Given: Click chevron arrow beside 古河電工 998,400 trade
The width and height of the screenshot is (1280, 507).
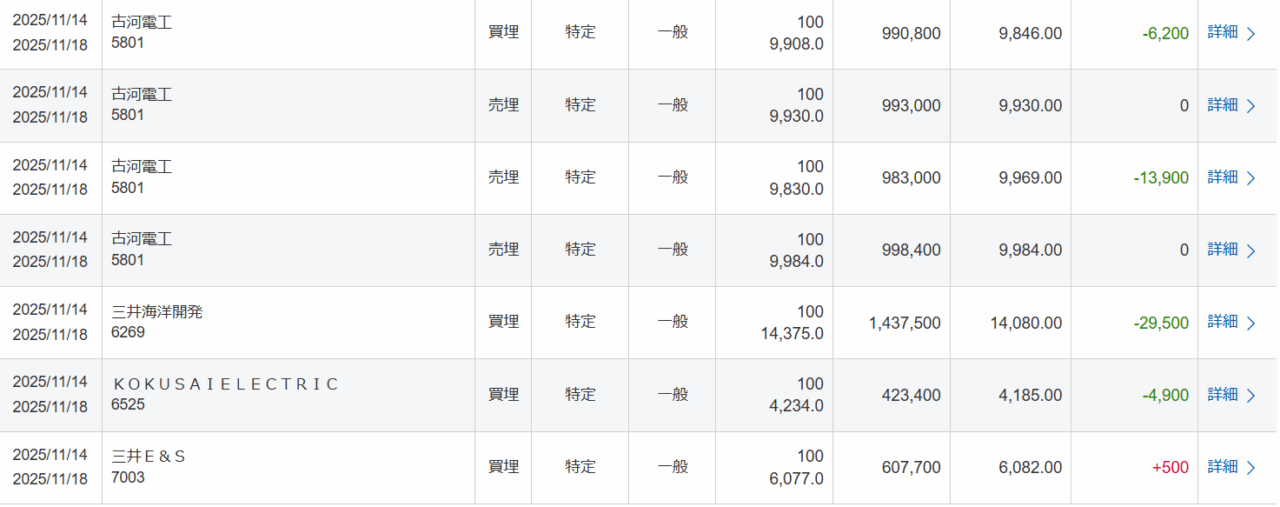Looking at the screenshot, I should (1251, 251).
